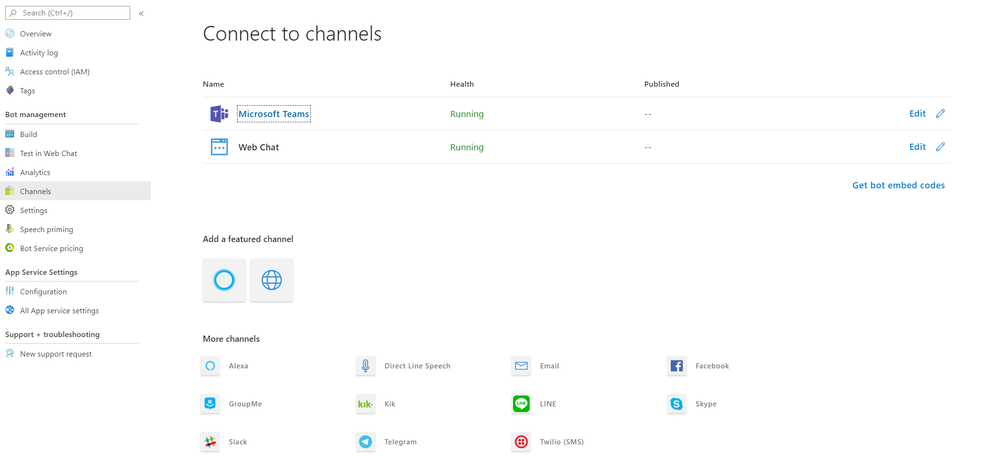Click the Published column header
Viewport: 999px width, 466px height.
pyautogui.click(x=661, y=84)
